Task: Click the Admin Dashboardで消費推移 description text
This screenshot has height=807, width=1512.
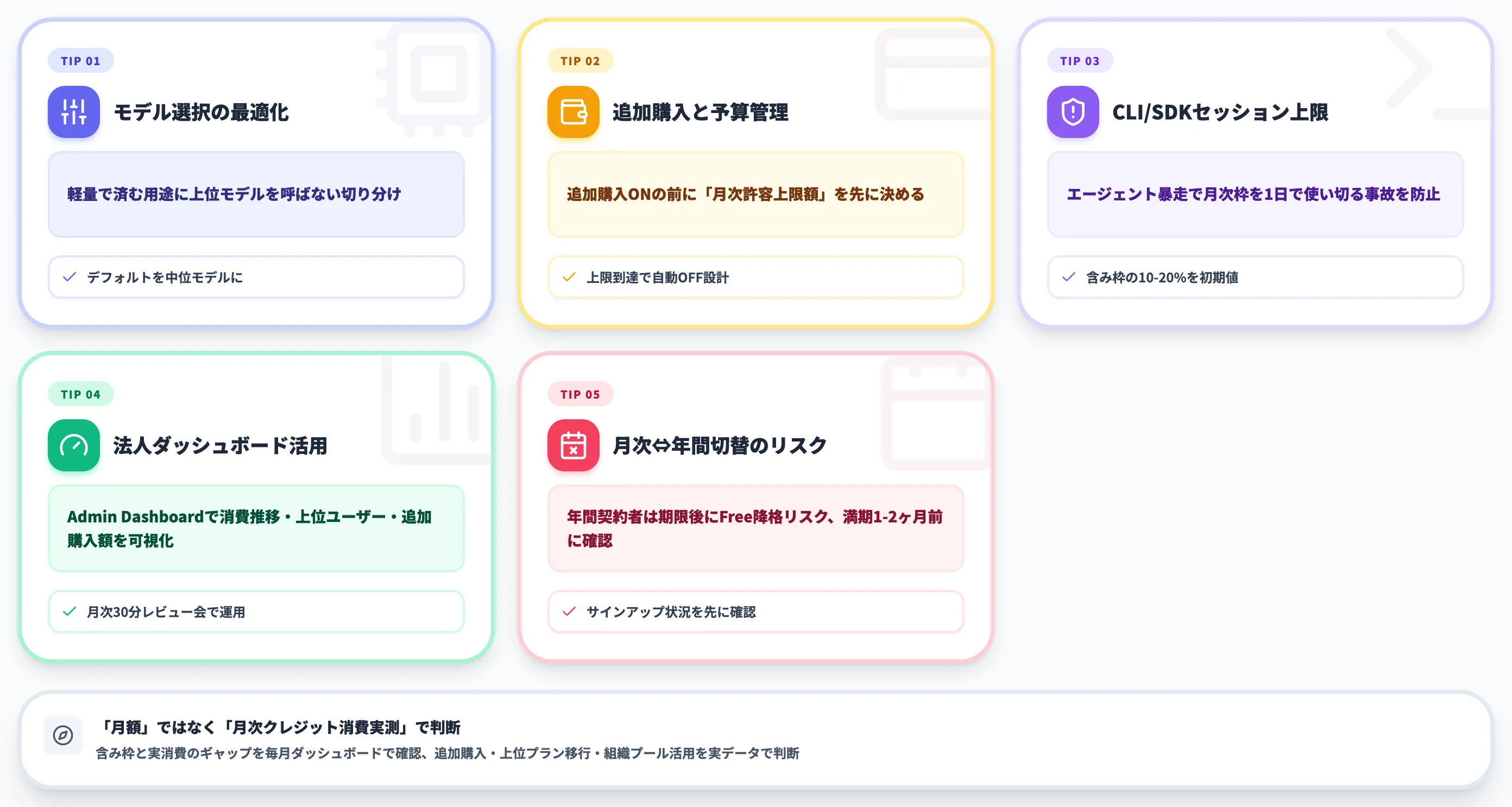Action: click(x=249, y=528)
